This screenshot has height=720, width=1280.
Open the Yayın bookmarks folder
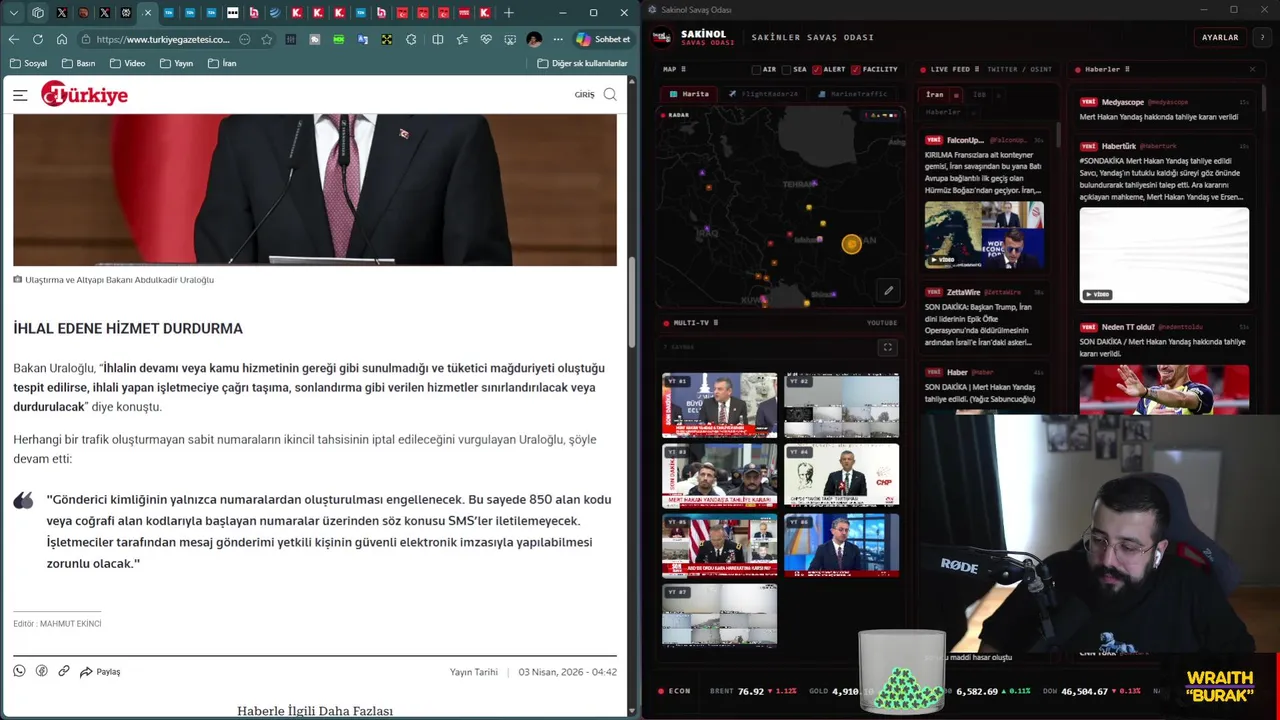pyautogui.click(x=176, y=63)
